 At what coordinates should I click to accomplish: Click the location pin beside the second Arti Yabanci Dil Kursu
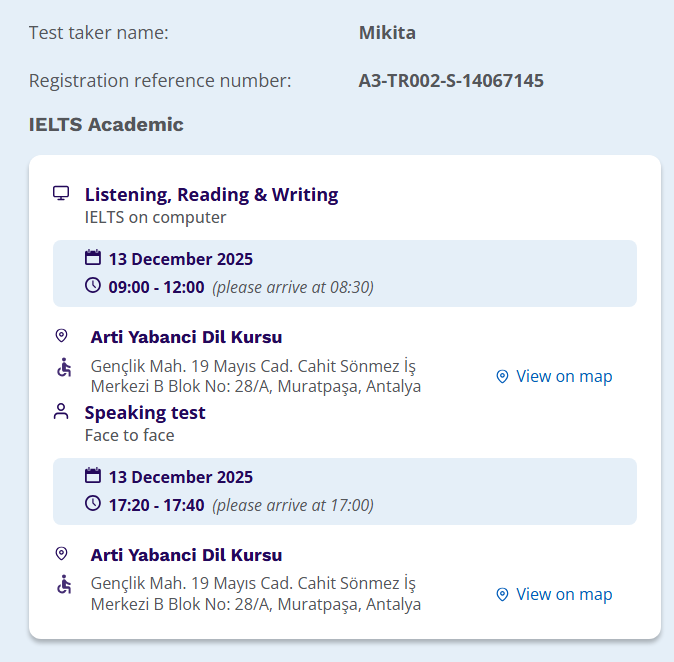coord(62,554)
